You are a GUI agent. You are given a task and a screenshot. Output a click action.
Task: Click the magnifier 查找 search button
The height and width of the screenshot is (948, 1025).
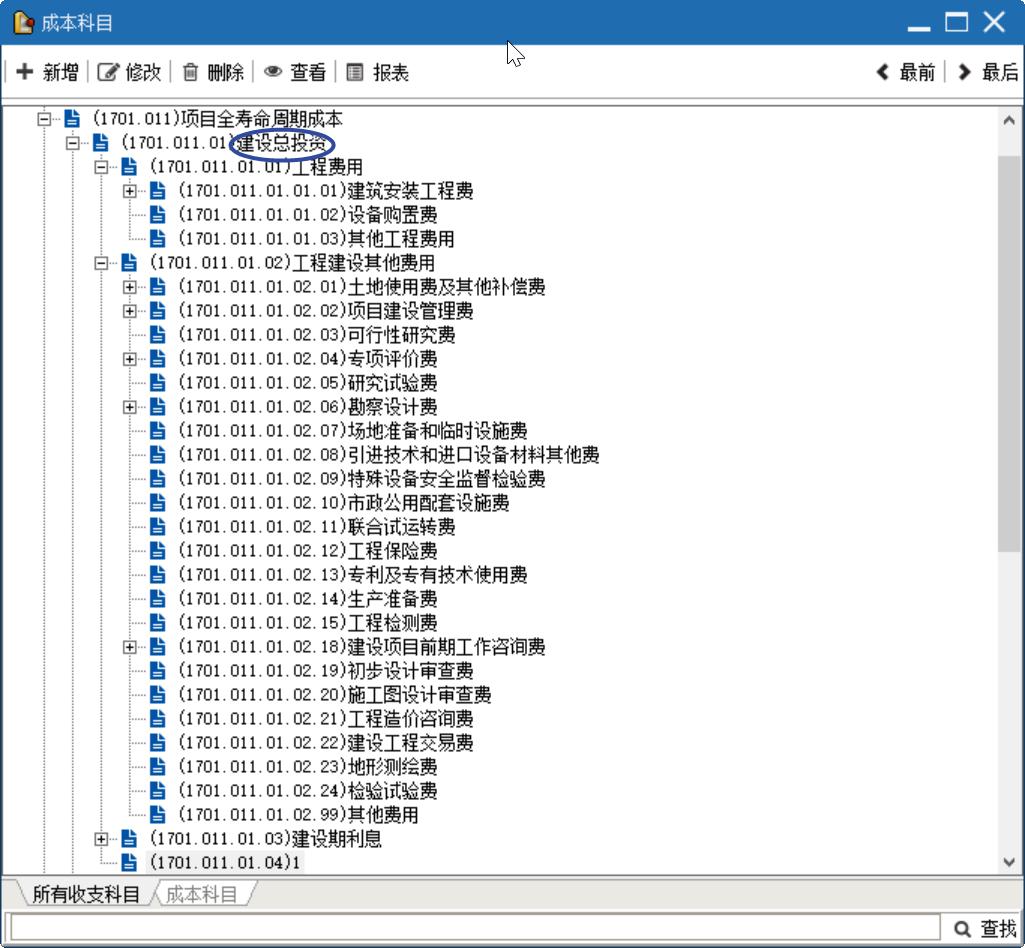pyautogui.click(x=984, y=929)
